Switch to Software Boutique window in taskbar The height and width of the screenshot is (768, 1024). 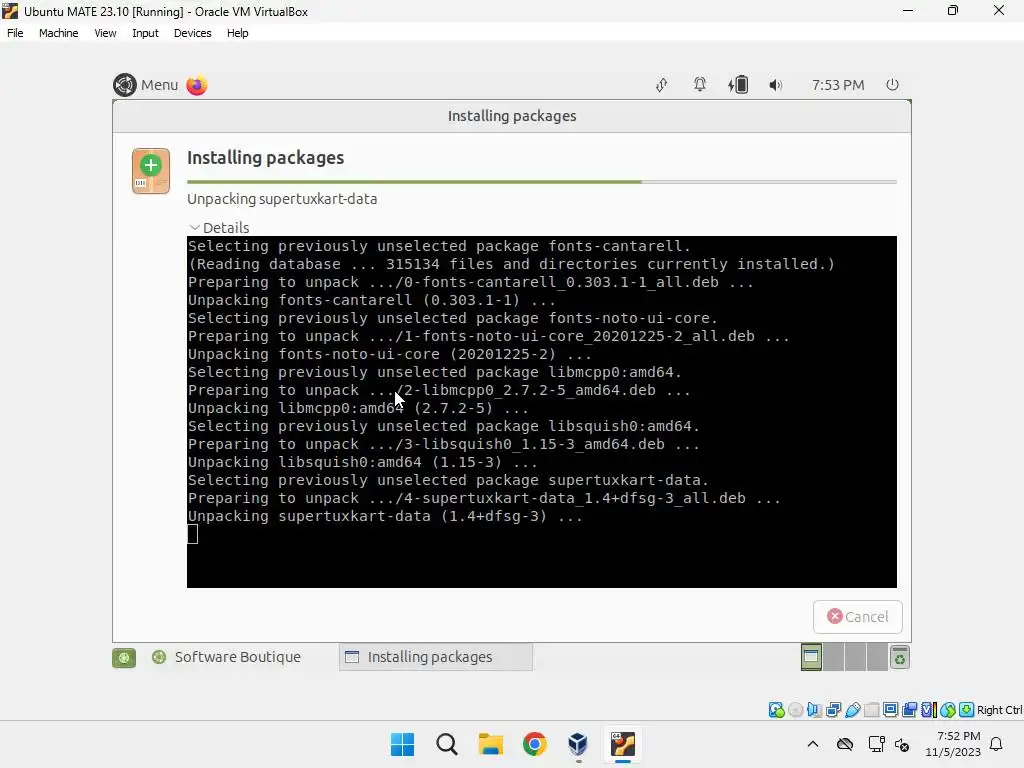tap(228, 657)
